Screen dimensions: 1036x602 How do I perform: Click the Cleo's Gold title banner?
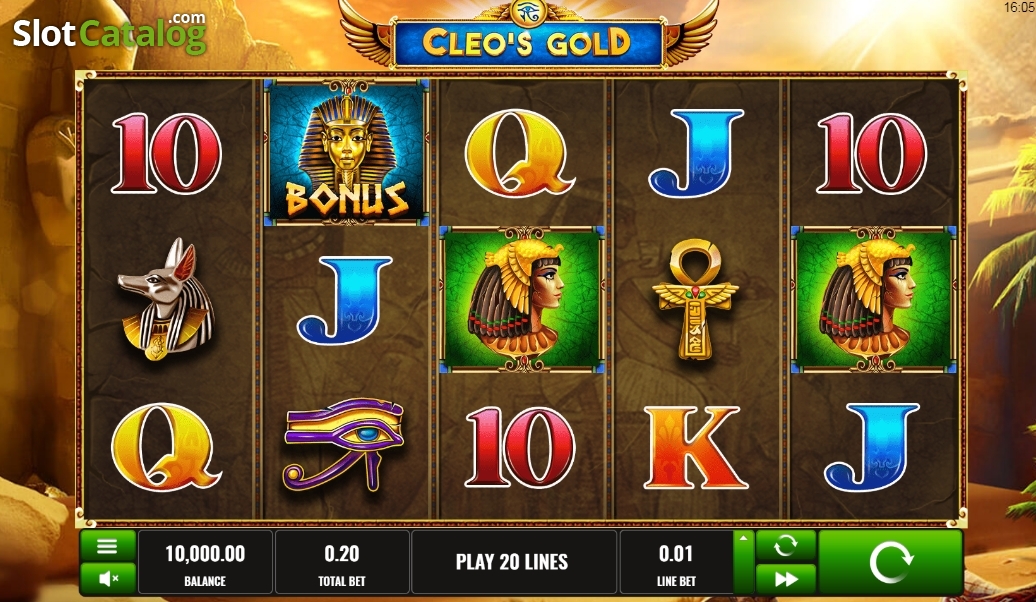pos(527,43)
